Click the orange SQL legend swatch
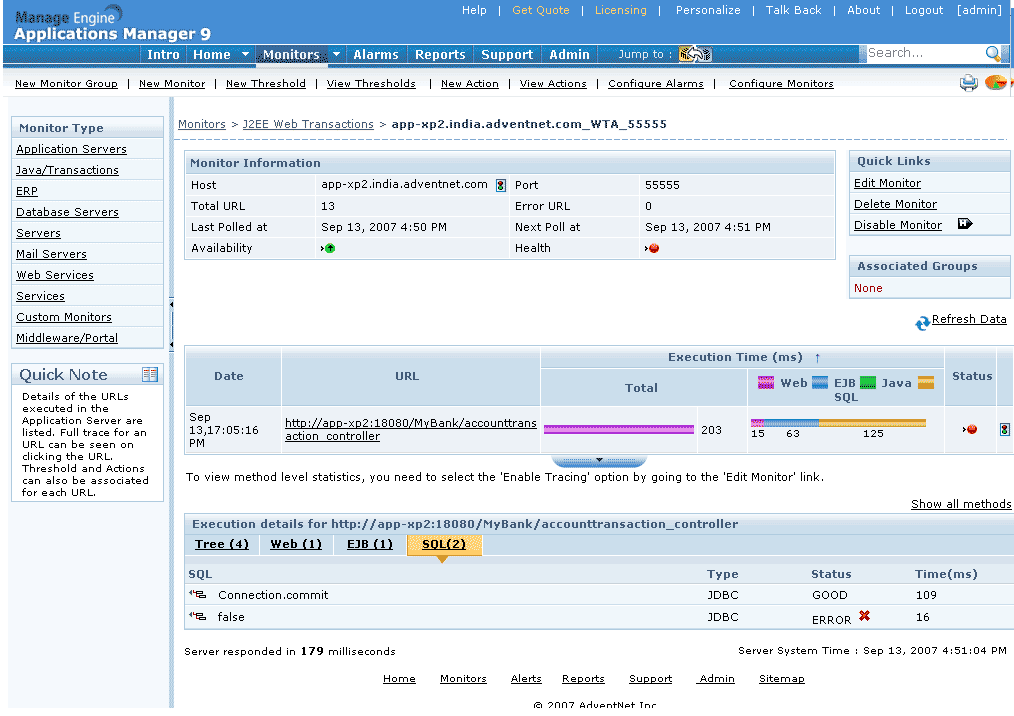Viewport: 1014px width, 716px height. [925, 383]
